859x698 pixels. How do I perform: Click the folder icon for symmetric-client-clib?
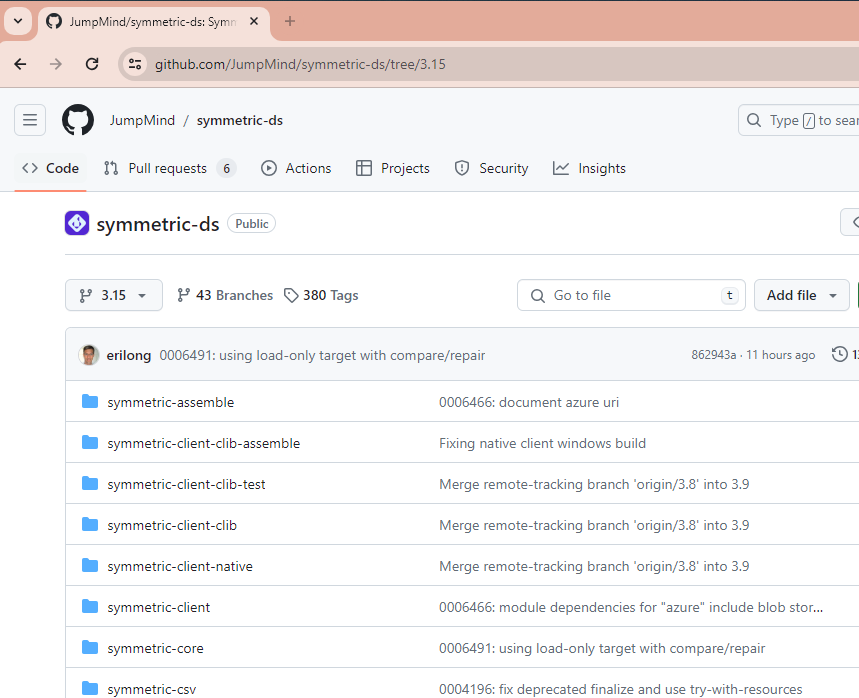[x=90, y=525]
